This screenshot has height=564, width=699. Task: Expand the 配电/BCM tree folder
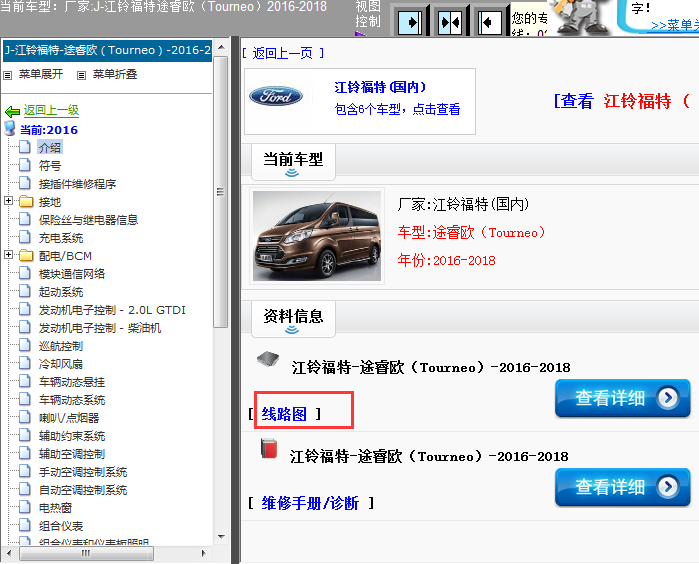tap(8, 255)
